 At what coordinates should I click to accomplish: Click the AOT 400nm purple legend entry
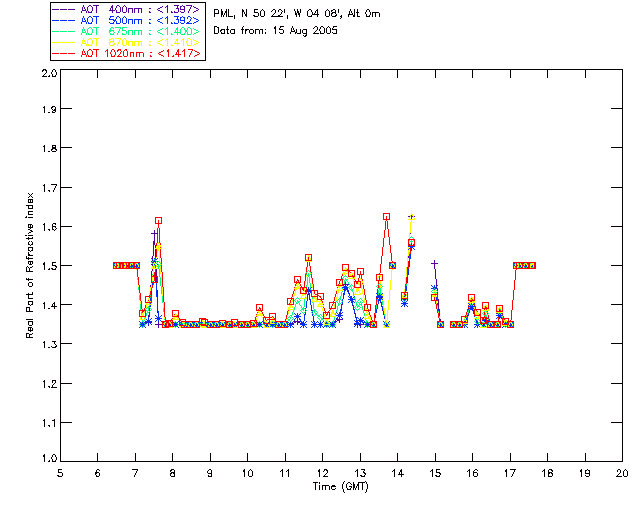pos(126,9)
